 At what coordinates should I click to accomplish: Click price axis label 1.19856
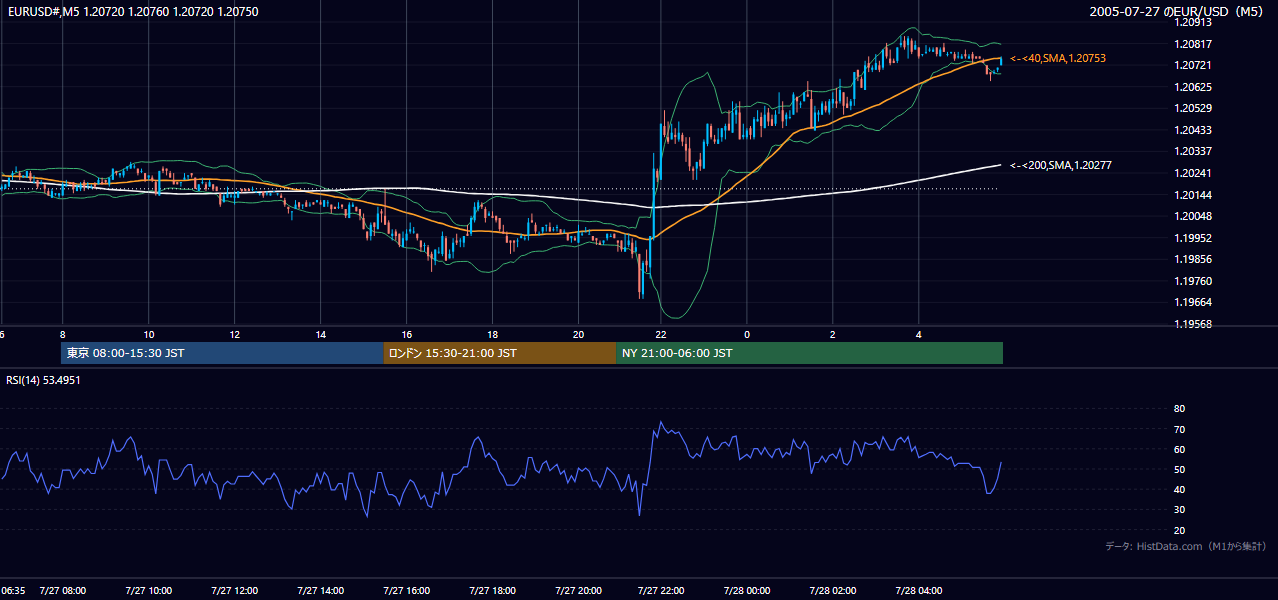(1193, 259)
